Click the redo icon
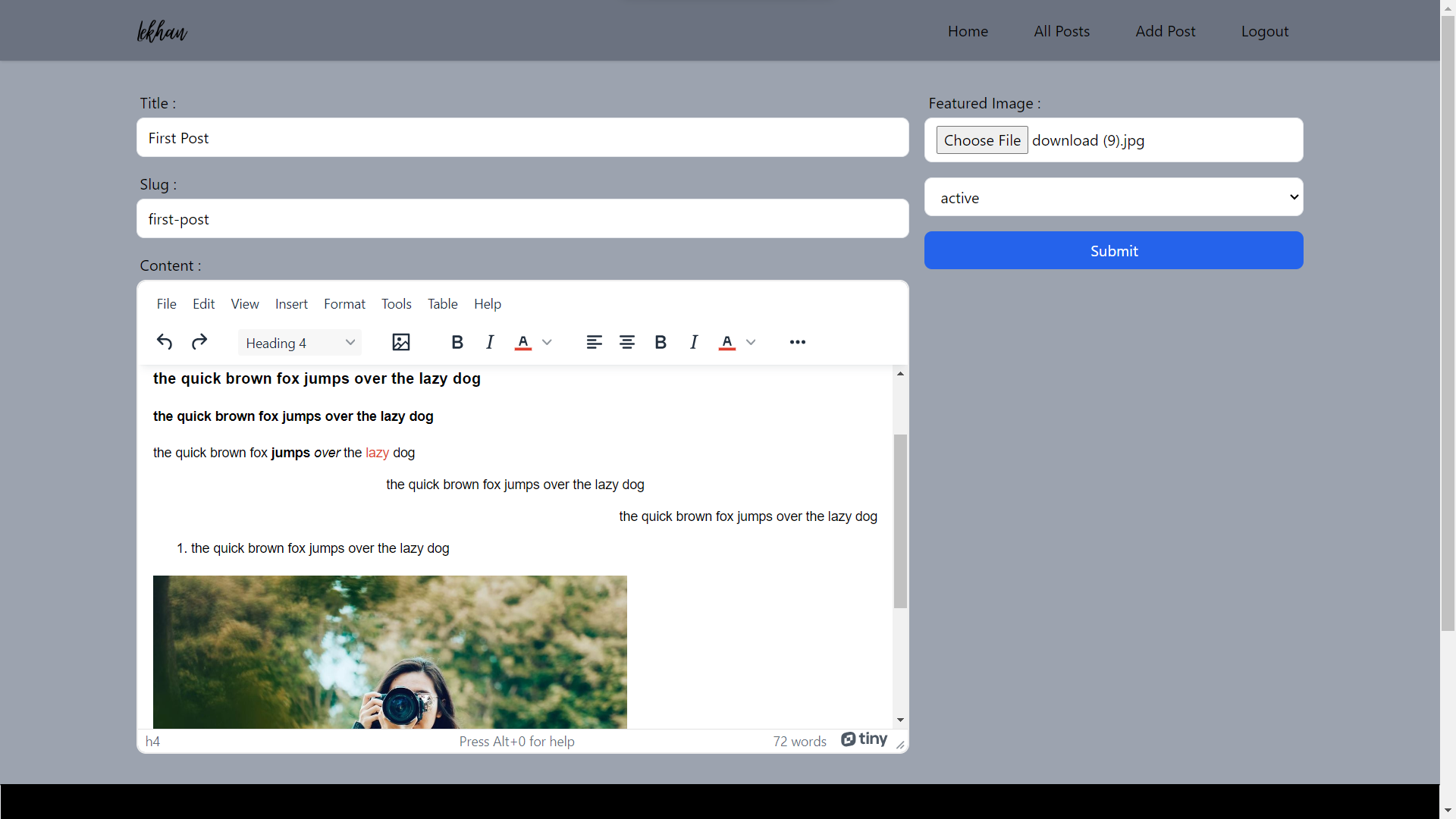This screenshot has height=819, width=1456. tap(199, 342)
